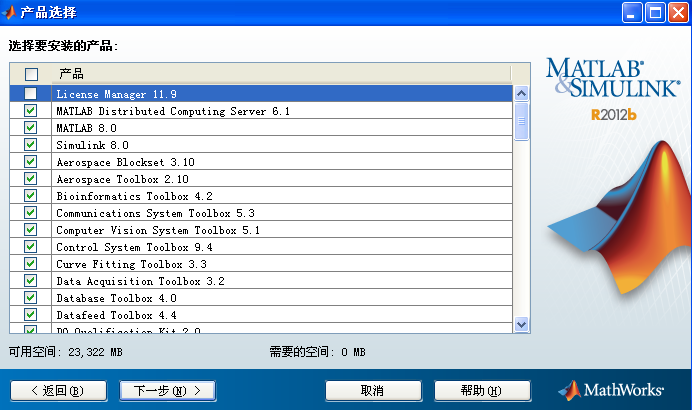
Task: Uncheck the Simulink 8.0 checkbox
Action: tap(30, 144)
